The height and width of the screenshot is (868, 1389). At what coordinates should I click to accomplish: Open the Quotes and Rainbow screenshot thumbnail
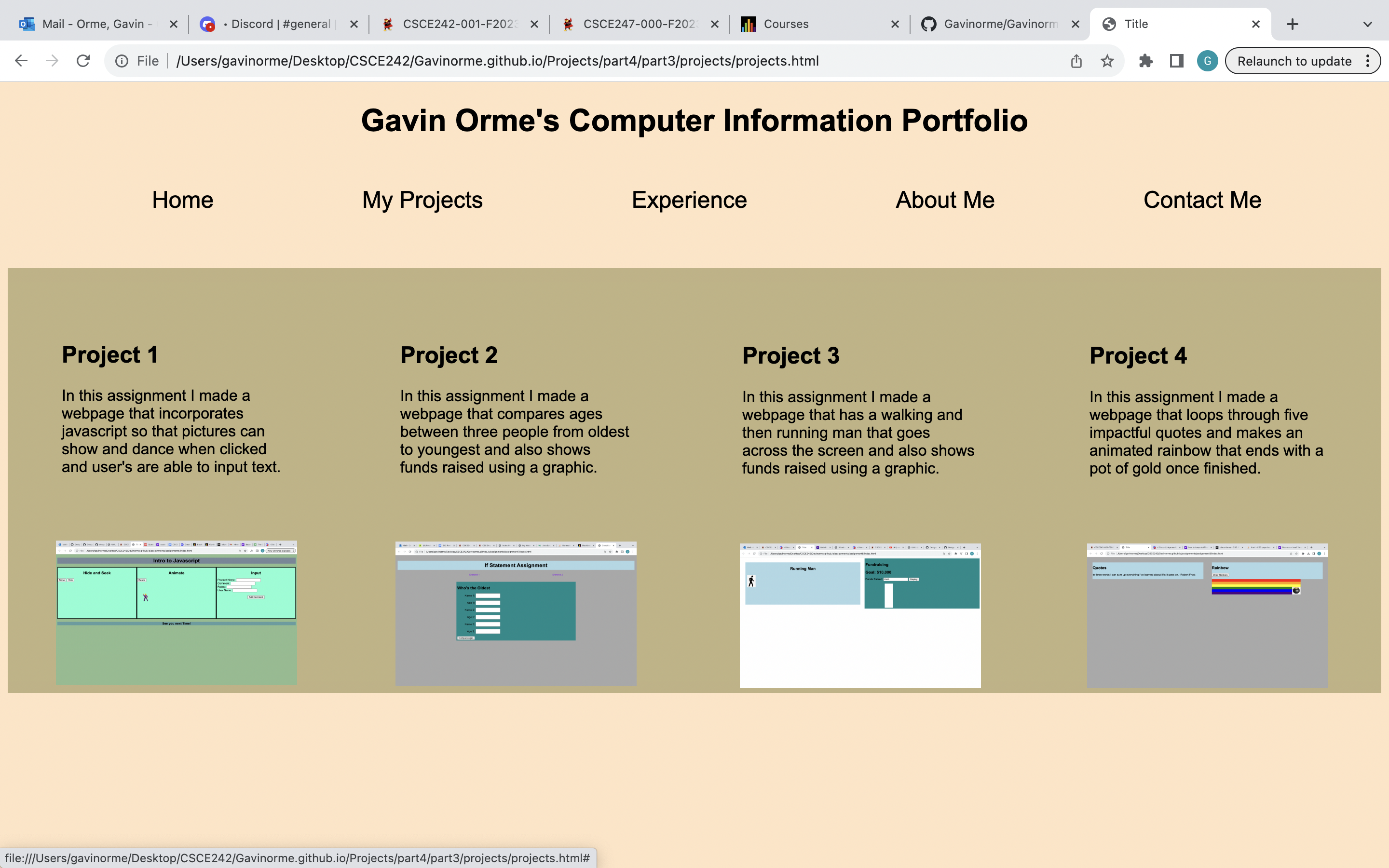pyautogui.click(x=1208, y=615)
